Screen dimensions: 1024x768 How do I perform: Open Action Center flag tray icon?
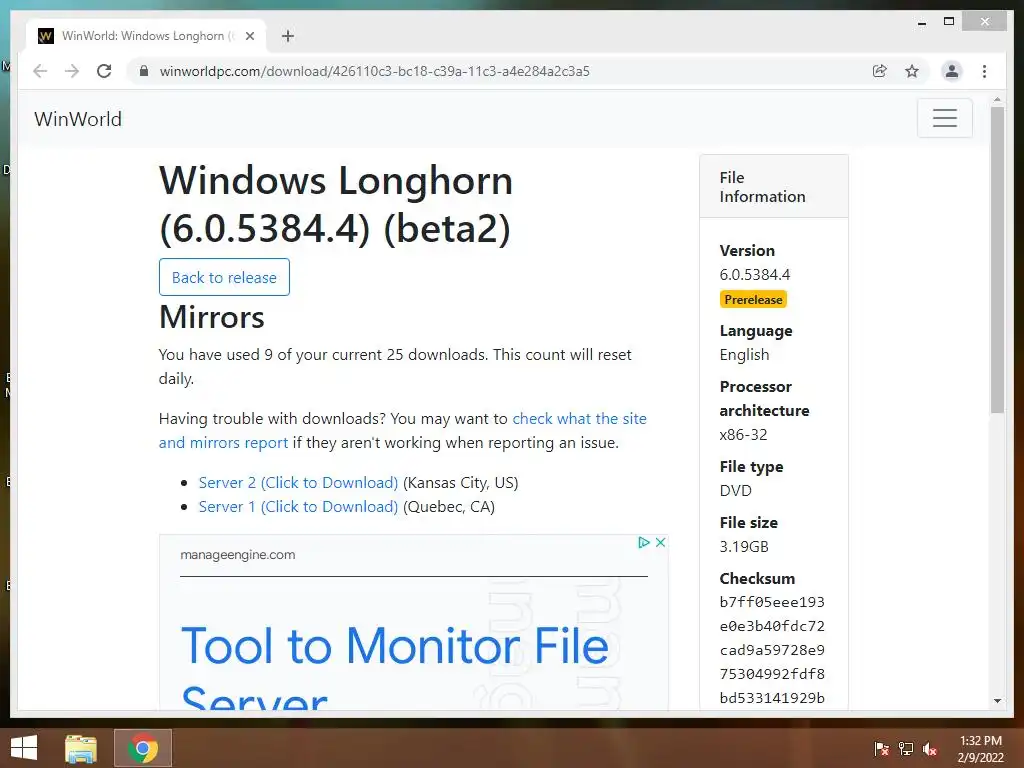(x=881, y=749)
